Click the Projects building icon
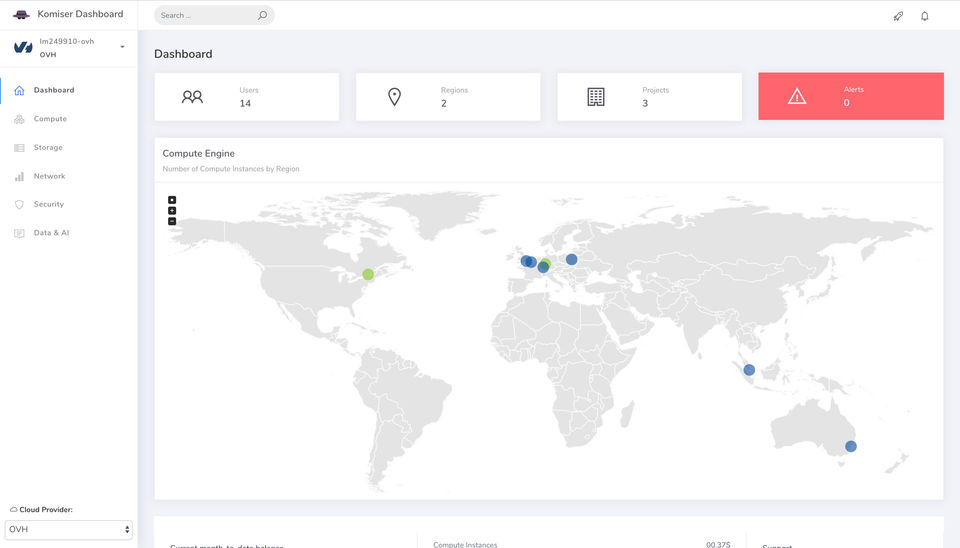 (596, 97)
